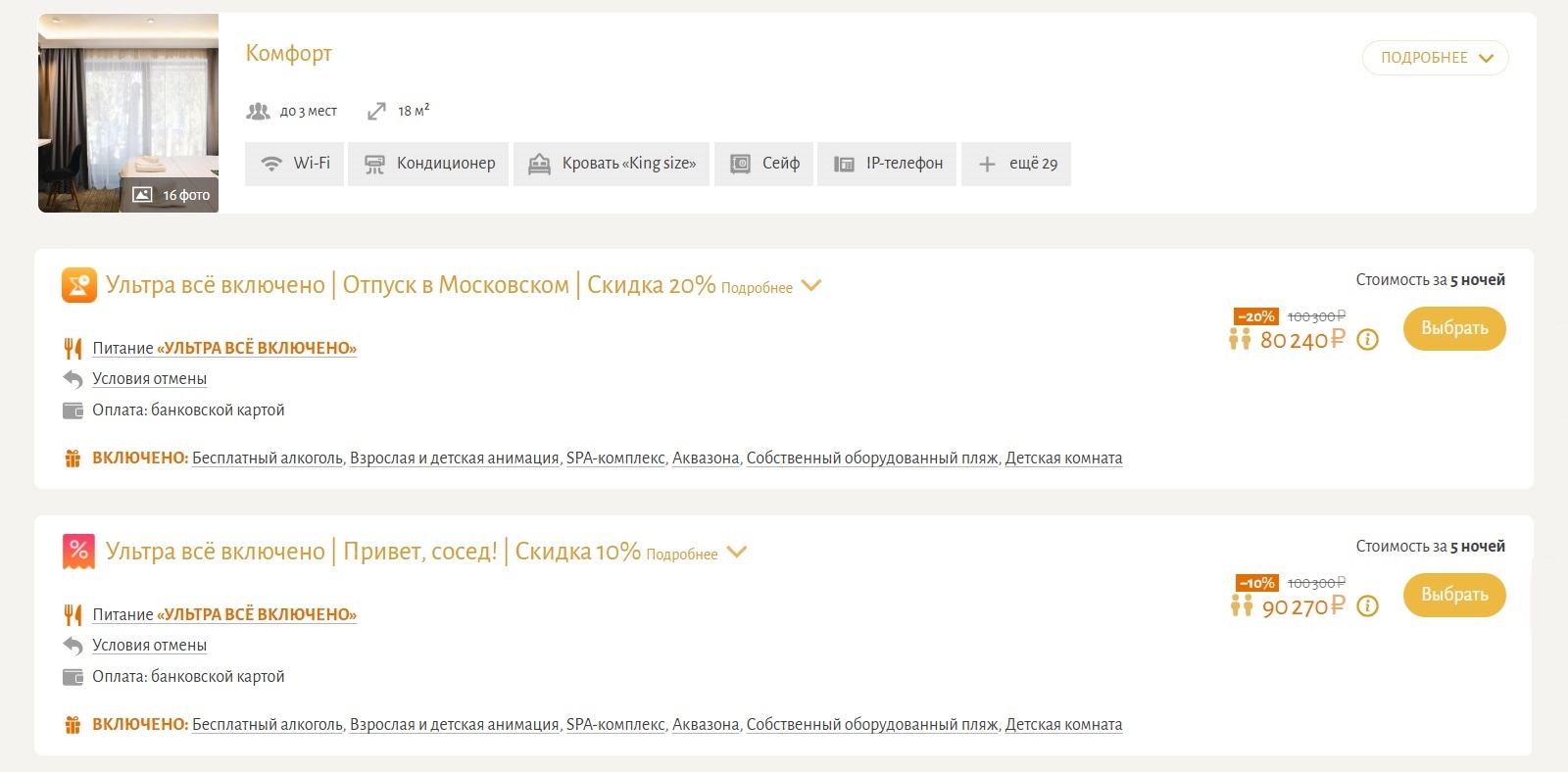This screenshot has width=1568, height=772.
Task: Select the IP-телефон amenity chip
Action: click(887, 164)
